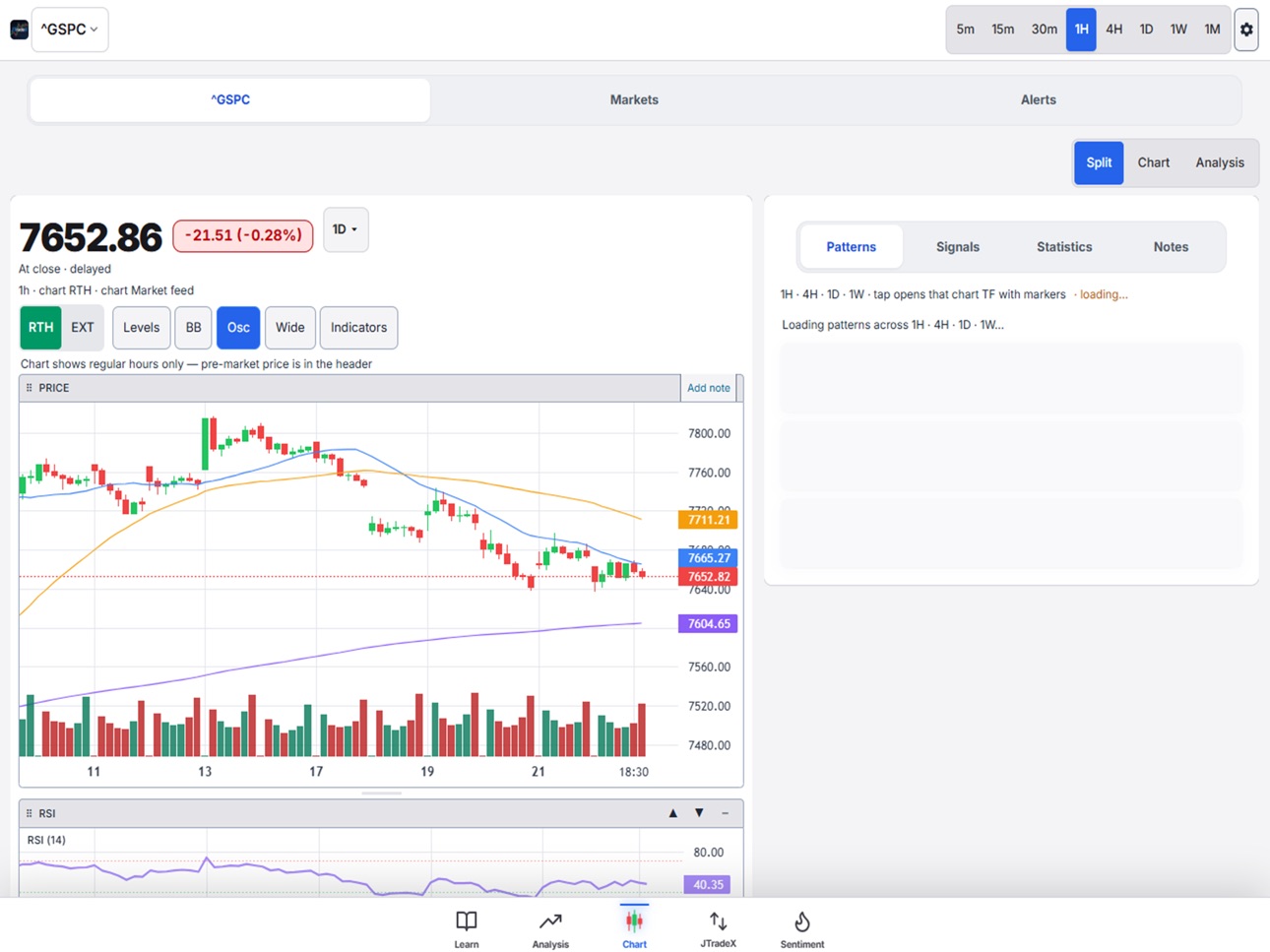Open the Learn book icon
The image size is (1270, 952).
coord(467,928)
